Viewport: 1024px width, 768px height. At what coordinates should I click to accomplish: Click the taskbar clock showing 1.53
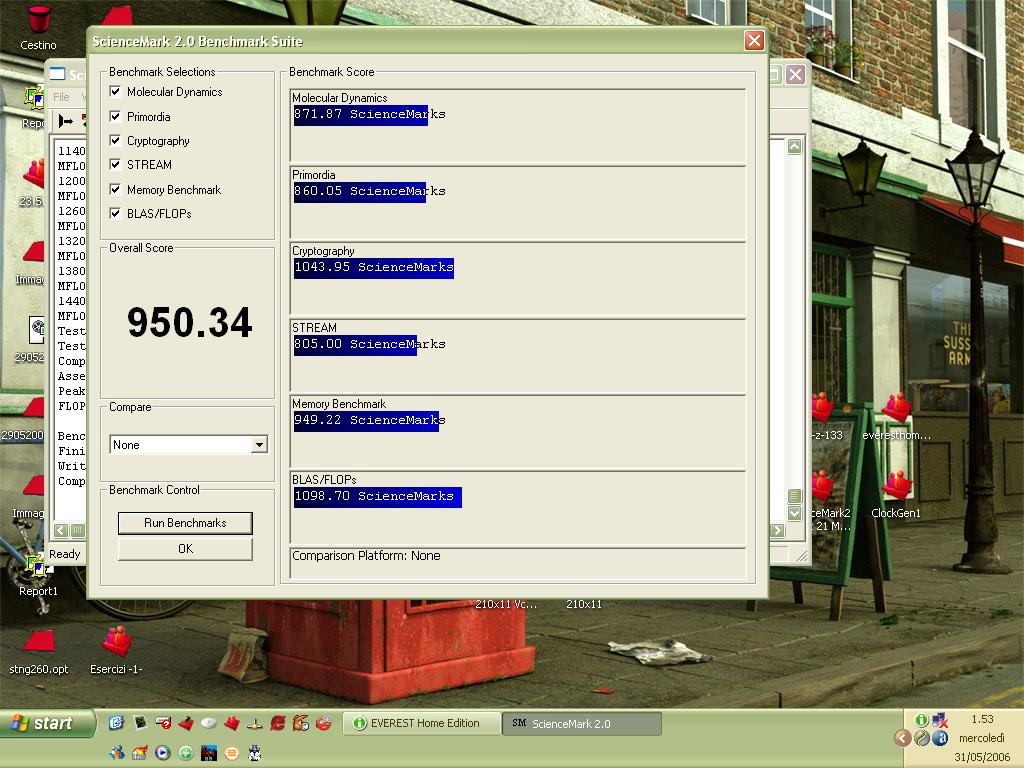coord(982,719)
